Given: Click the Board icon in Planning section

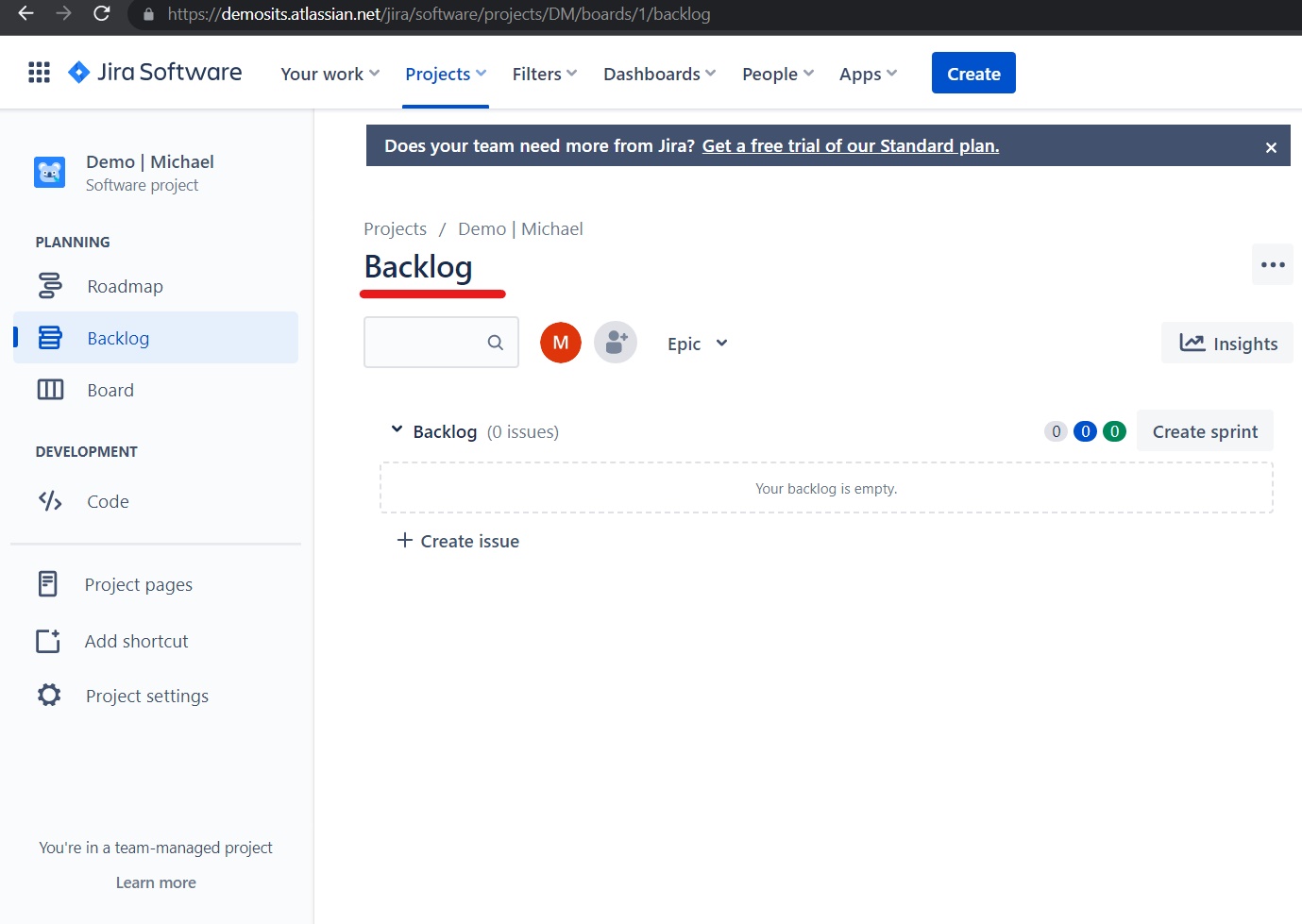Looking at the screenshot, I should (x=49, y=389).
